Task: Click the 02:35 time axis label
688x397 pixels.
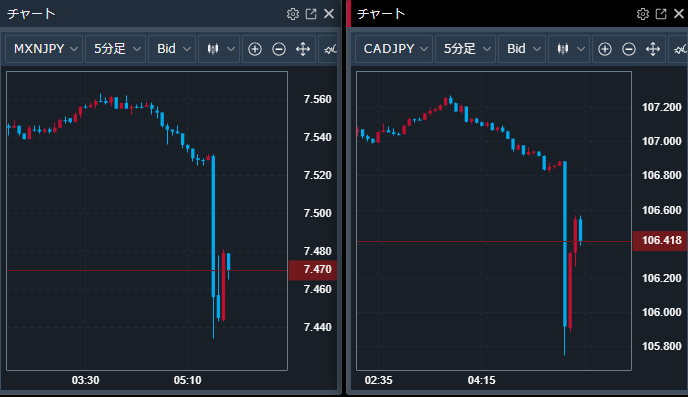Action: click(x=379, y=380)
